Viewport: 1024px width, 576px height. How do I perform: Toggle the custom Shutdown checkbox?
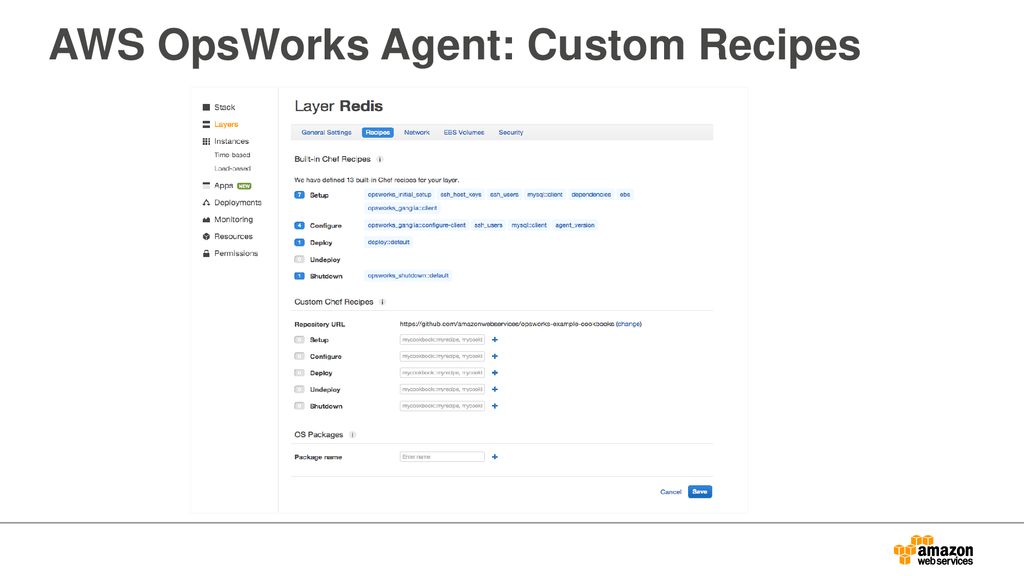click(299, 406)
